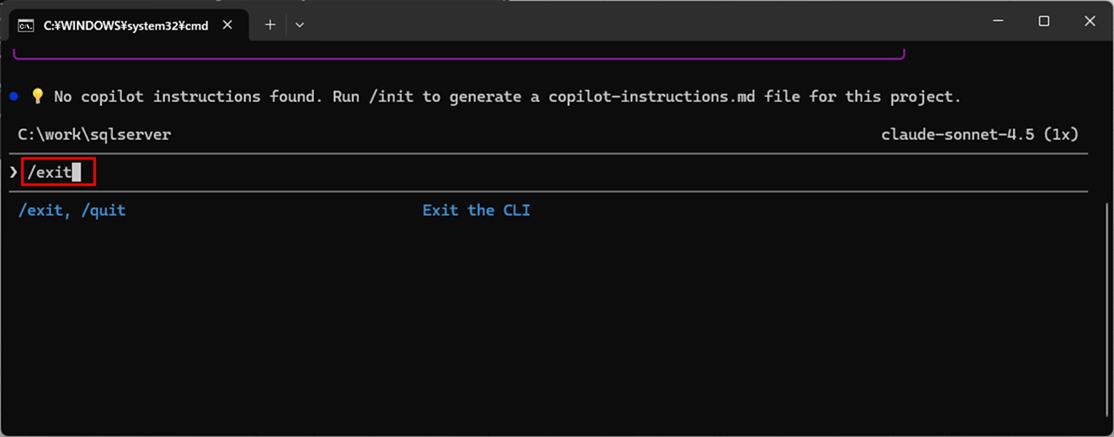Click the prompt chevron before /exit

13,172
